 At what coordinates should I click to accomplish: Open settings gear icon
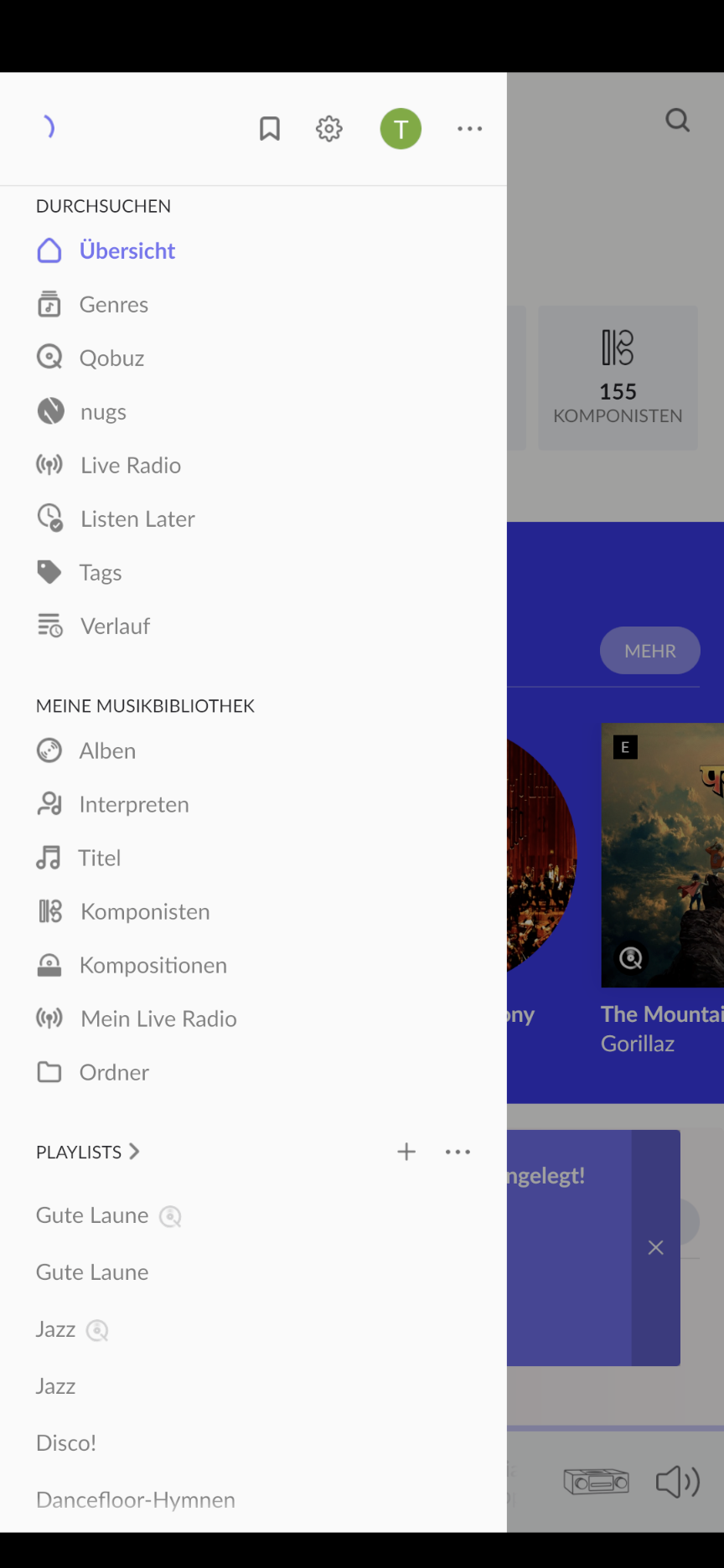(x=329, y=129)
